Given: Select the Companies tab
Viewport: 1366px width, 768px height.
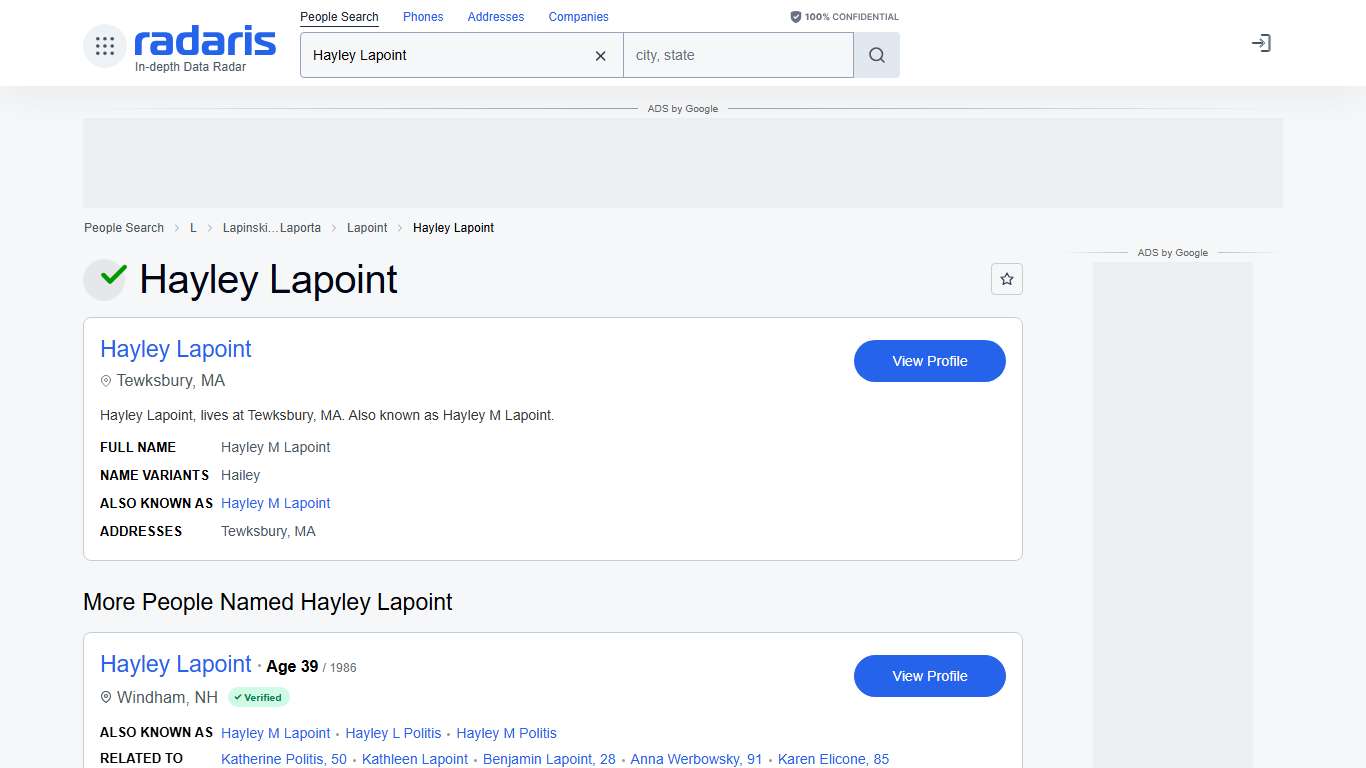Looking at the screenshot, I should point(578,16).
